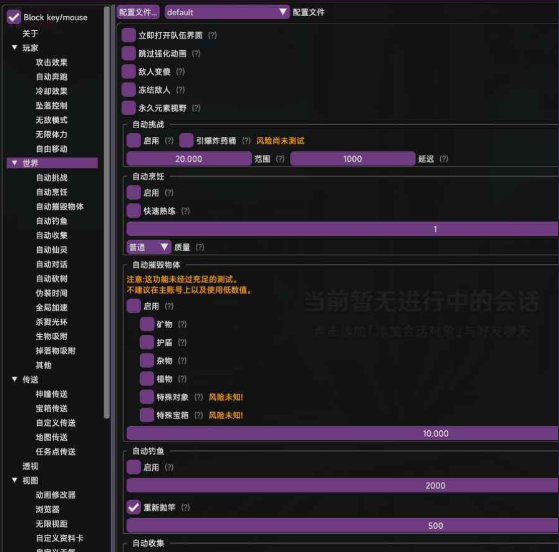This screenshot has width=559, height=552.
Task: Click the (?) help icon next to 范围
Action: tap(280, 159)
